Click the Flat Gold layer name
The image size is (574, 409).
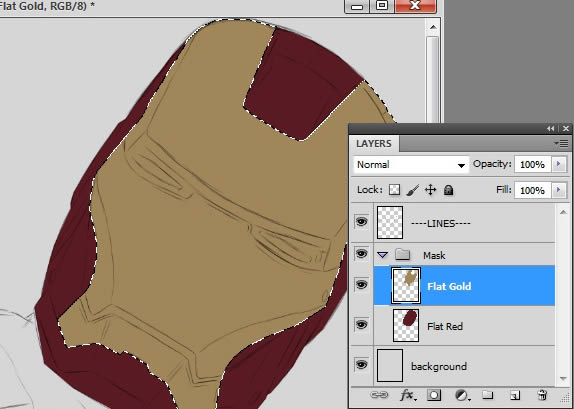pyautogui.click(x=449, y=286)
